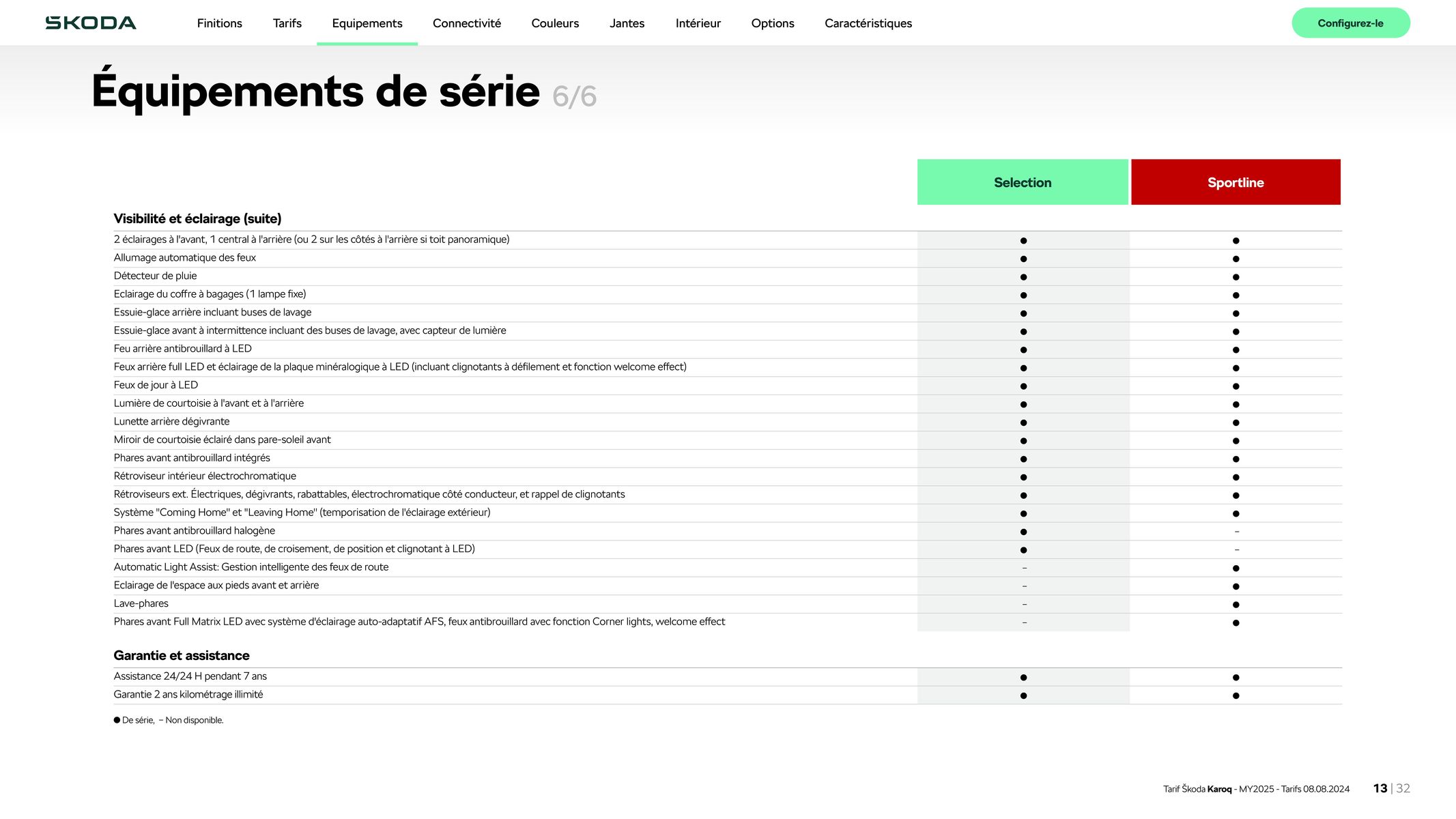Click the Caractéristiques navigation icon
Screen dimensions: 1456x819
pos(868,22)
